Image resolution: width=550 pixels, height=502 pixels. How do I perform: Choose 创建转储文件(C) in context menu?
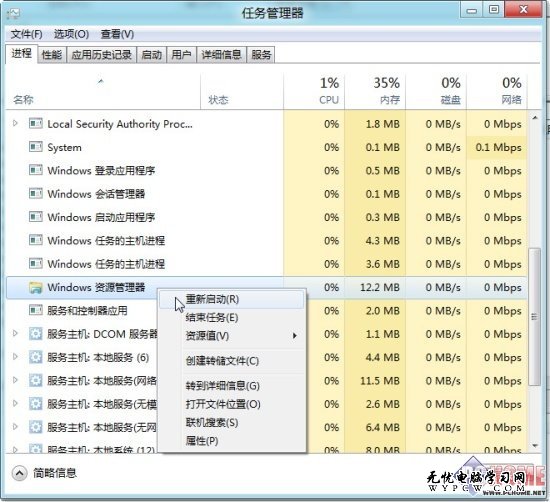pyautogui.click(x=232, y=361)
